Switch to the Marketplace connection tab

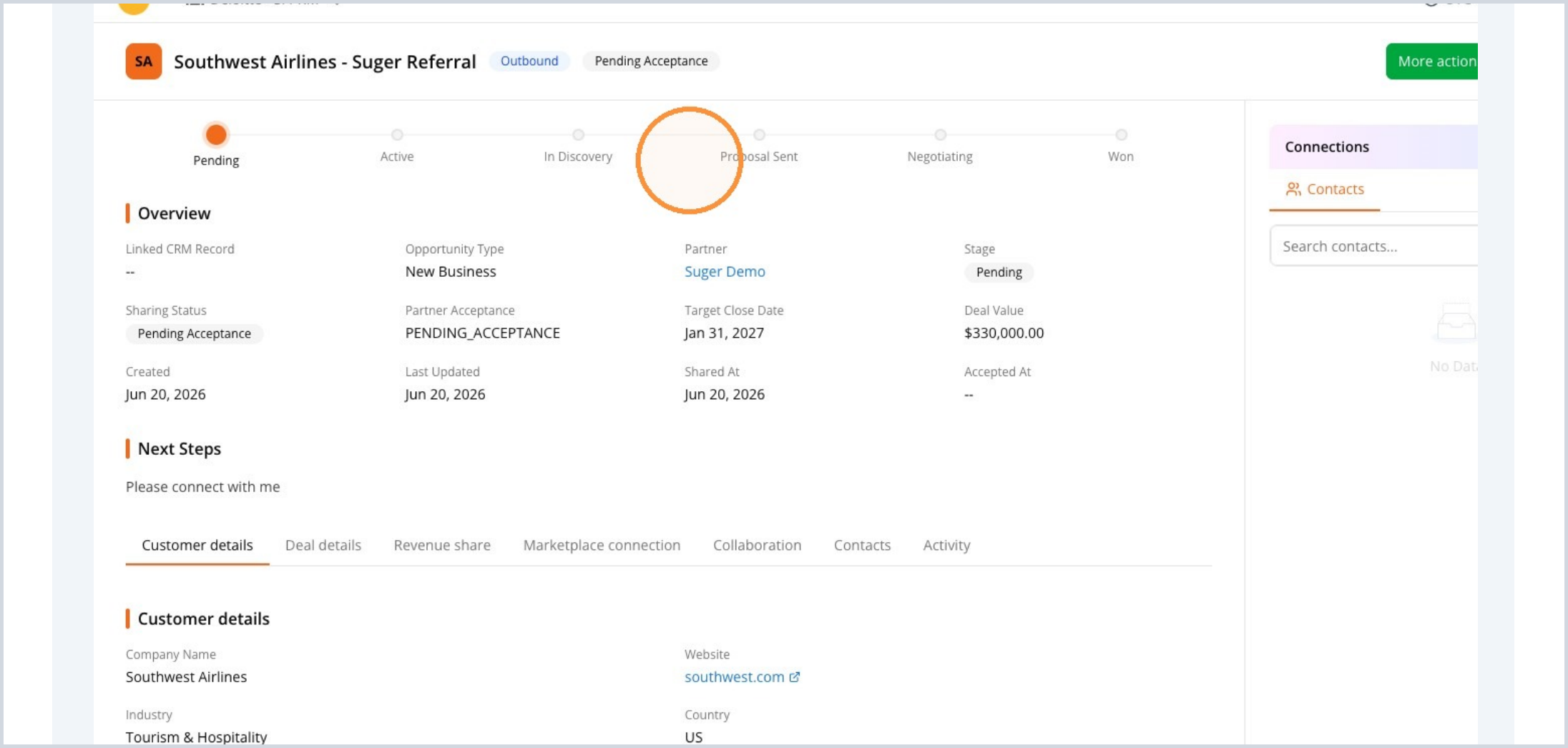click(602, 545)
